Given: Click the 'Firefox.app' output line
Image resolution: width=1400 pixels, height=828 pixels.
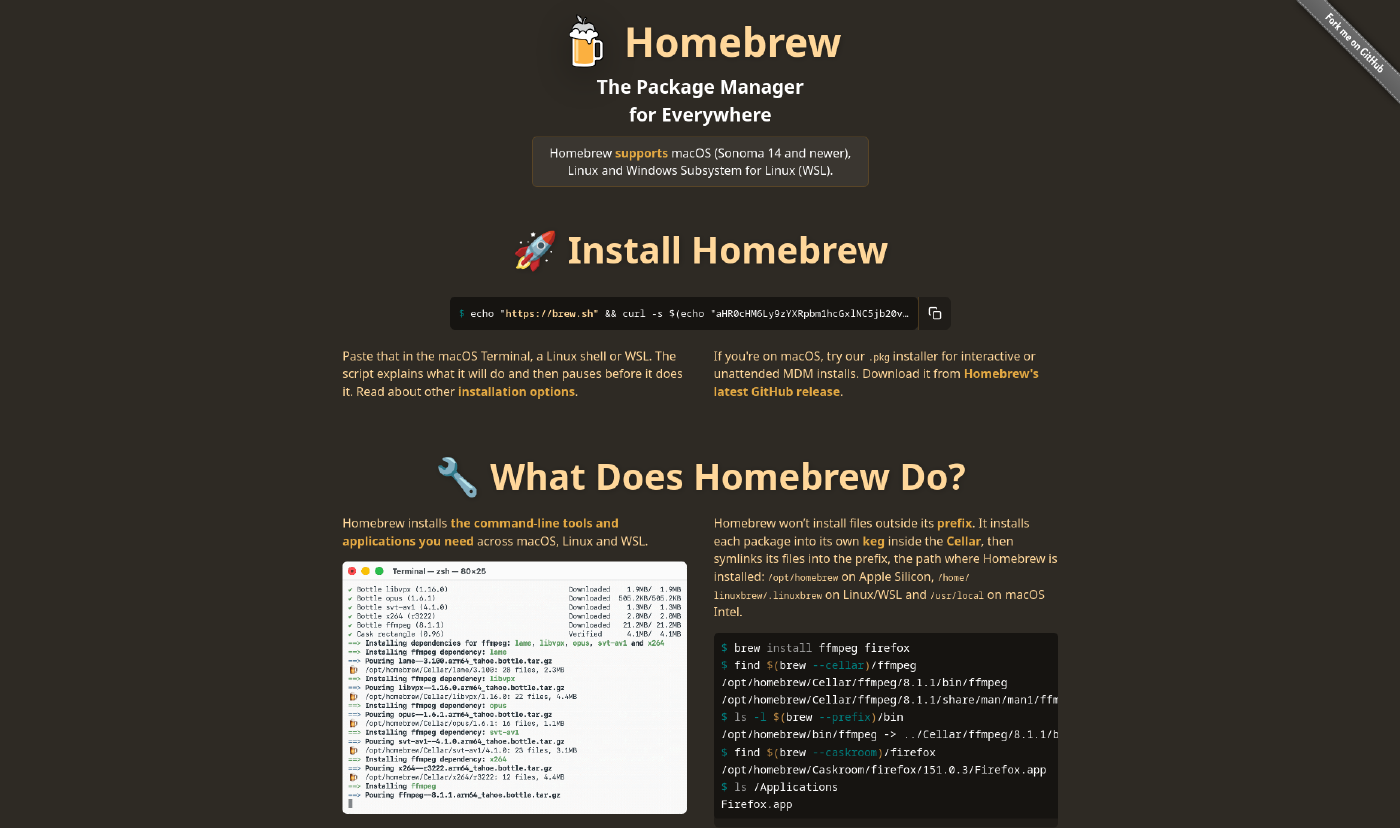Looking at the screenshot, I should pyautogui.click(x=756, y=804).
